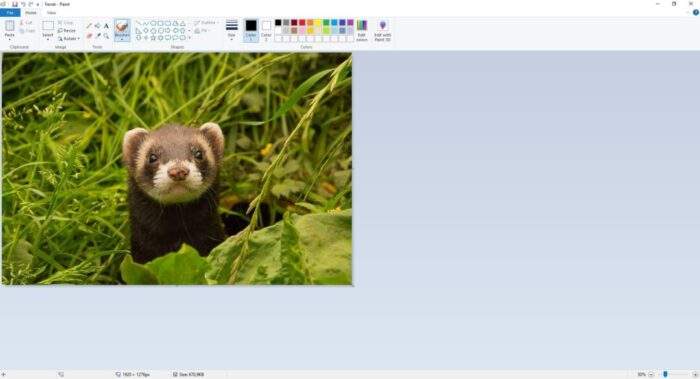Select the Color picker eyedropper tool
Screen dimensions: 700x379
(x=97, y=36)
